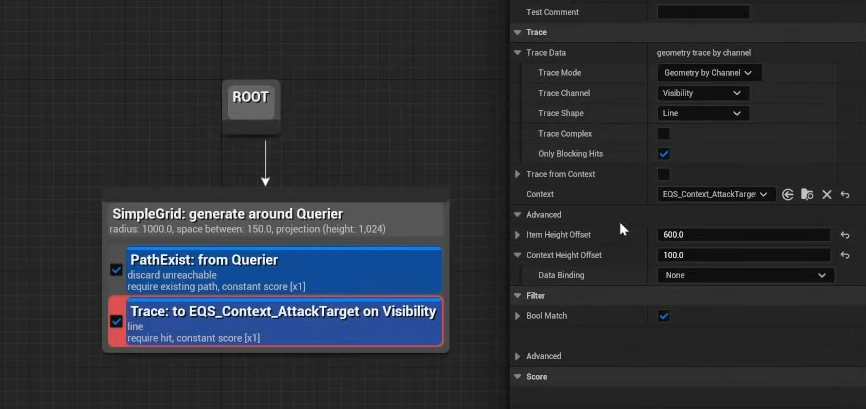The height and width of the screenshot is (409, 866).
Task: Disable the Trace test checkbox in graph
Action: click(117, 321)
